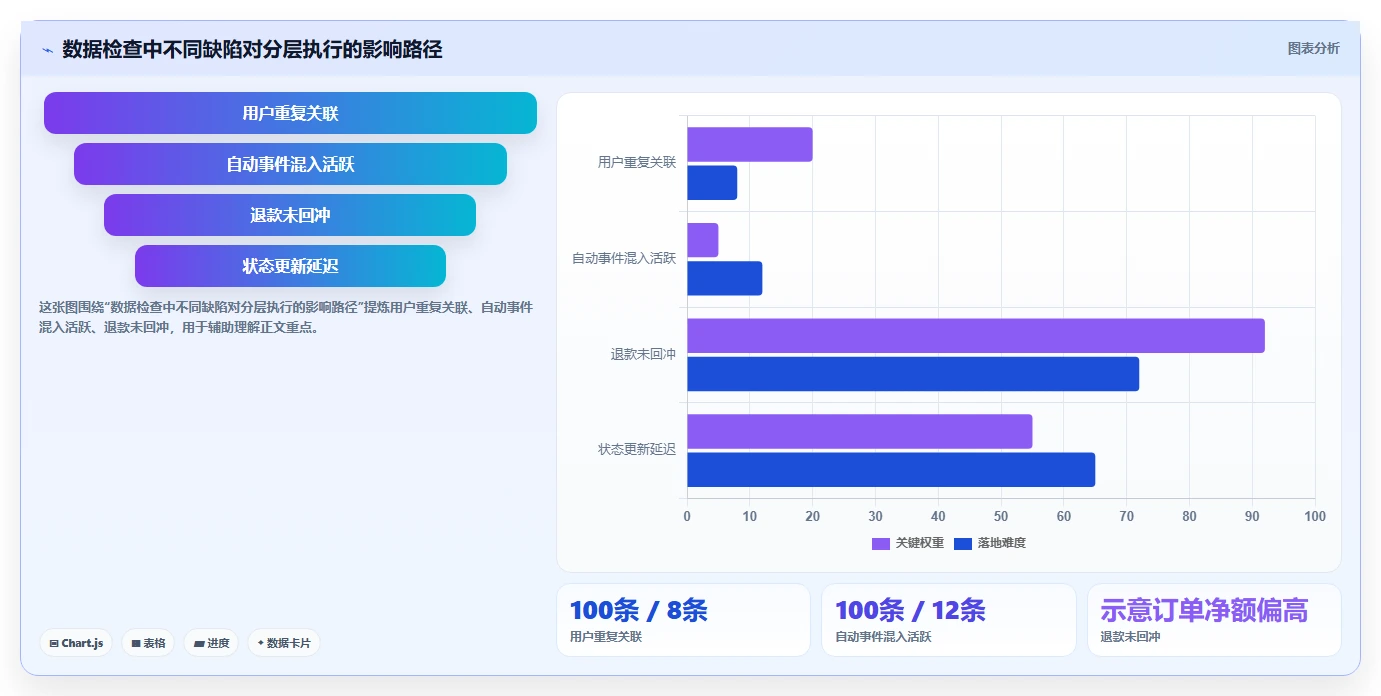This screenshot has width=1381, height=696.
Task: Click the 100条 / 8条 data card
Action: coord(683,620)
